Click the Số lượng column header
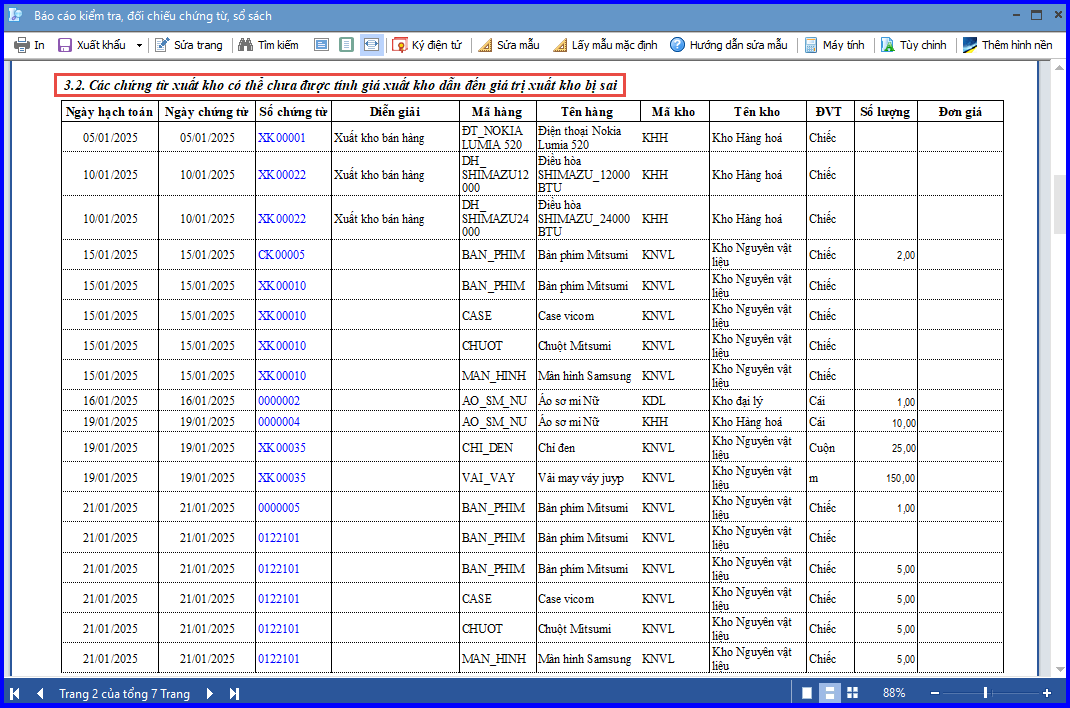 tap(885, 112)
